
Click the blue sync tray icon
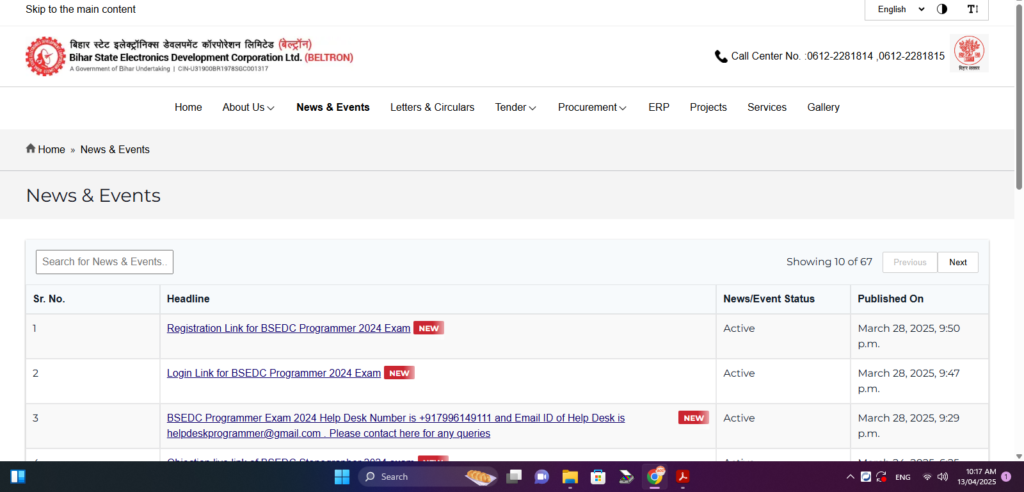coord(866,477)
